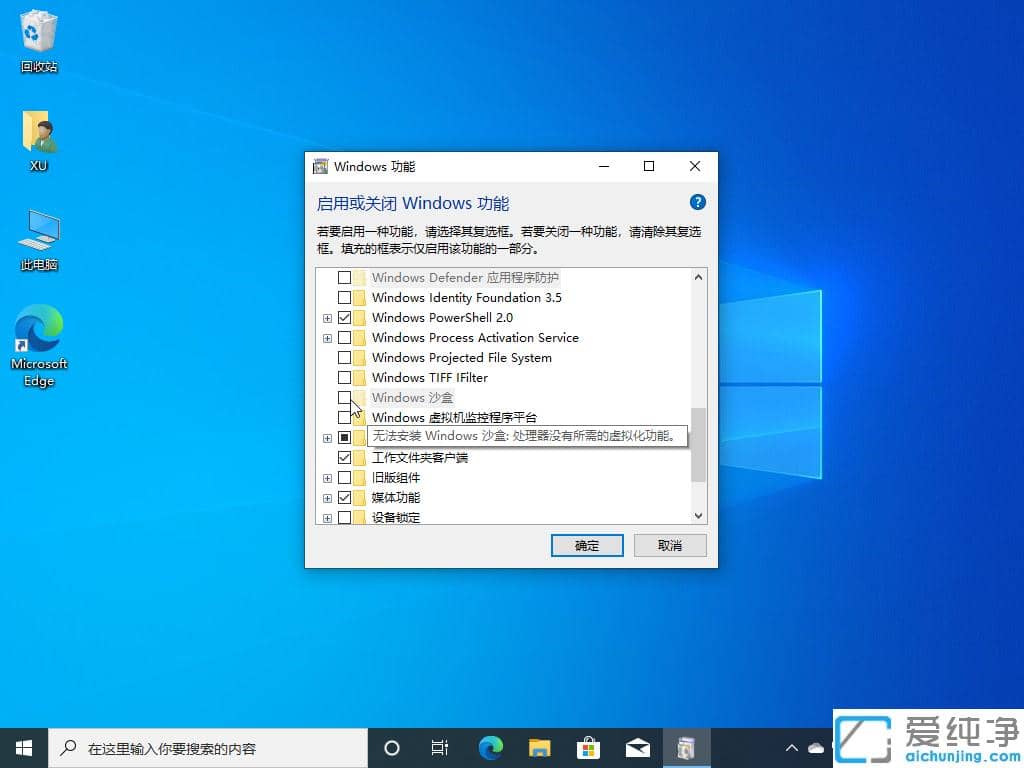This screenshot has width=1024, height=768.
Task: Enable the Windows TIFF IFilter checkbox
Action: 345,377
